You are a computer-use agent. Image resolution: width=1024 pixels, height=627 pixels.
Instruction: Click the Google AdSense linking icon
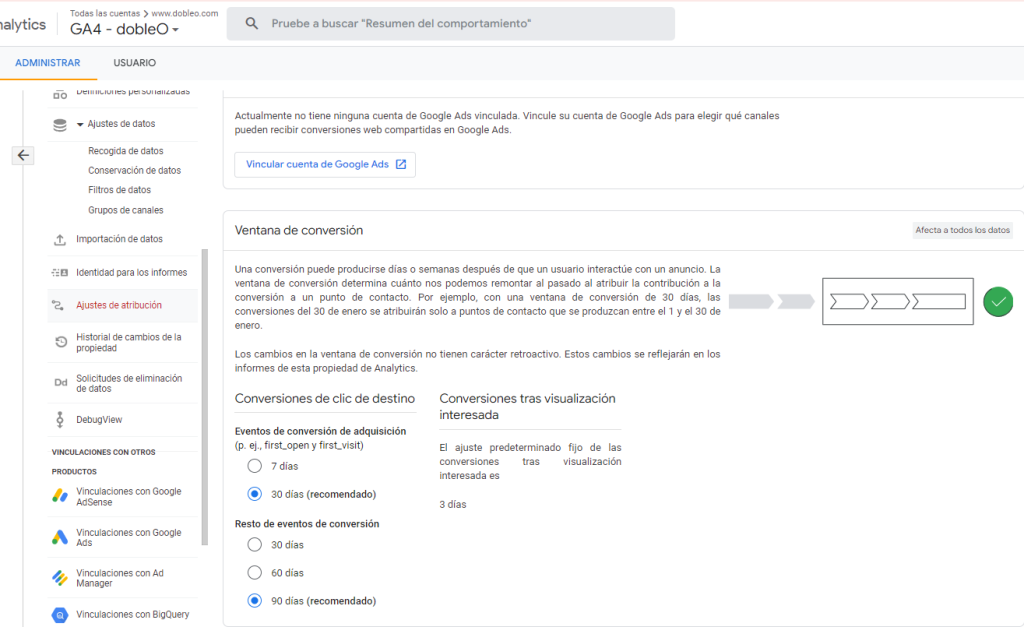[60, 497]
